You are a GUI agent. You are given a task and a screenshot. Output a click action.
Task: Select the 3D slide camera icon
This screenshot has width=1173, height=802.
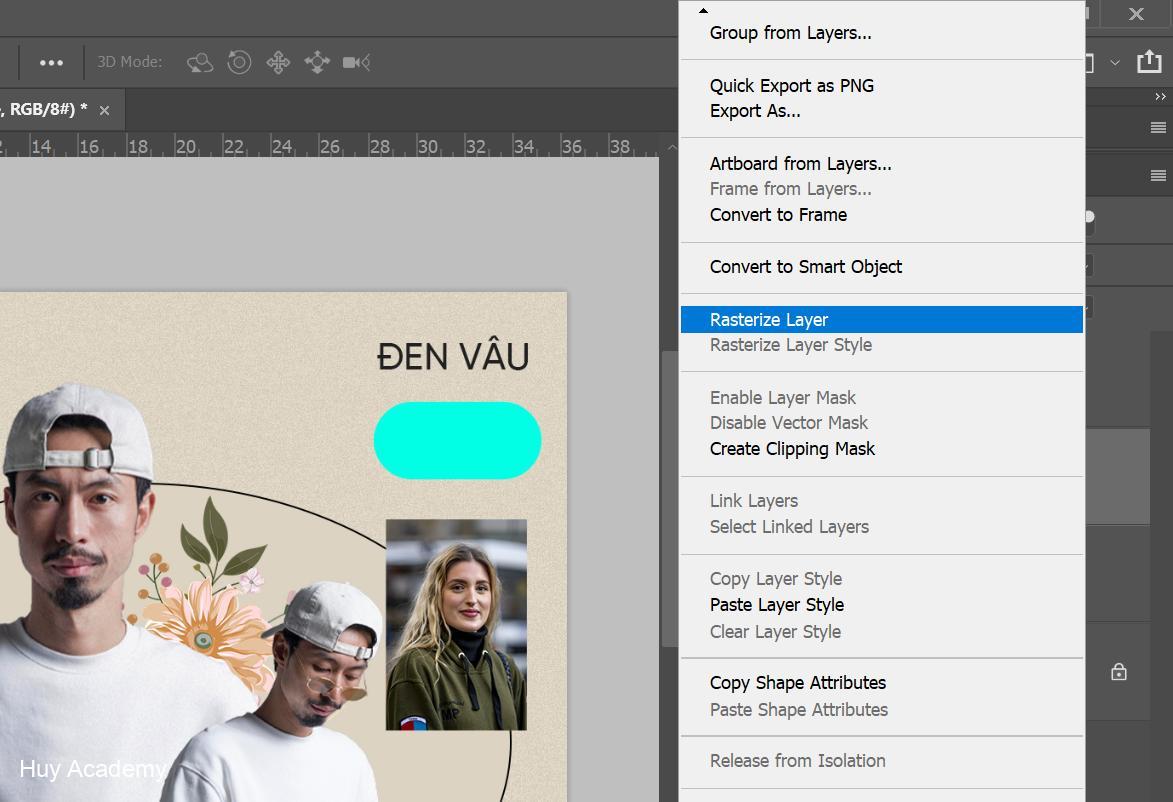click(317, 62)
